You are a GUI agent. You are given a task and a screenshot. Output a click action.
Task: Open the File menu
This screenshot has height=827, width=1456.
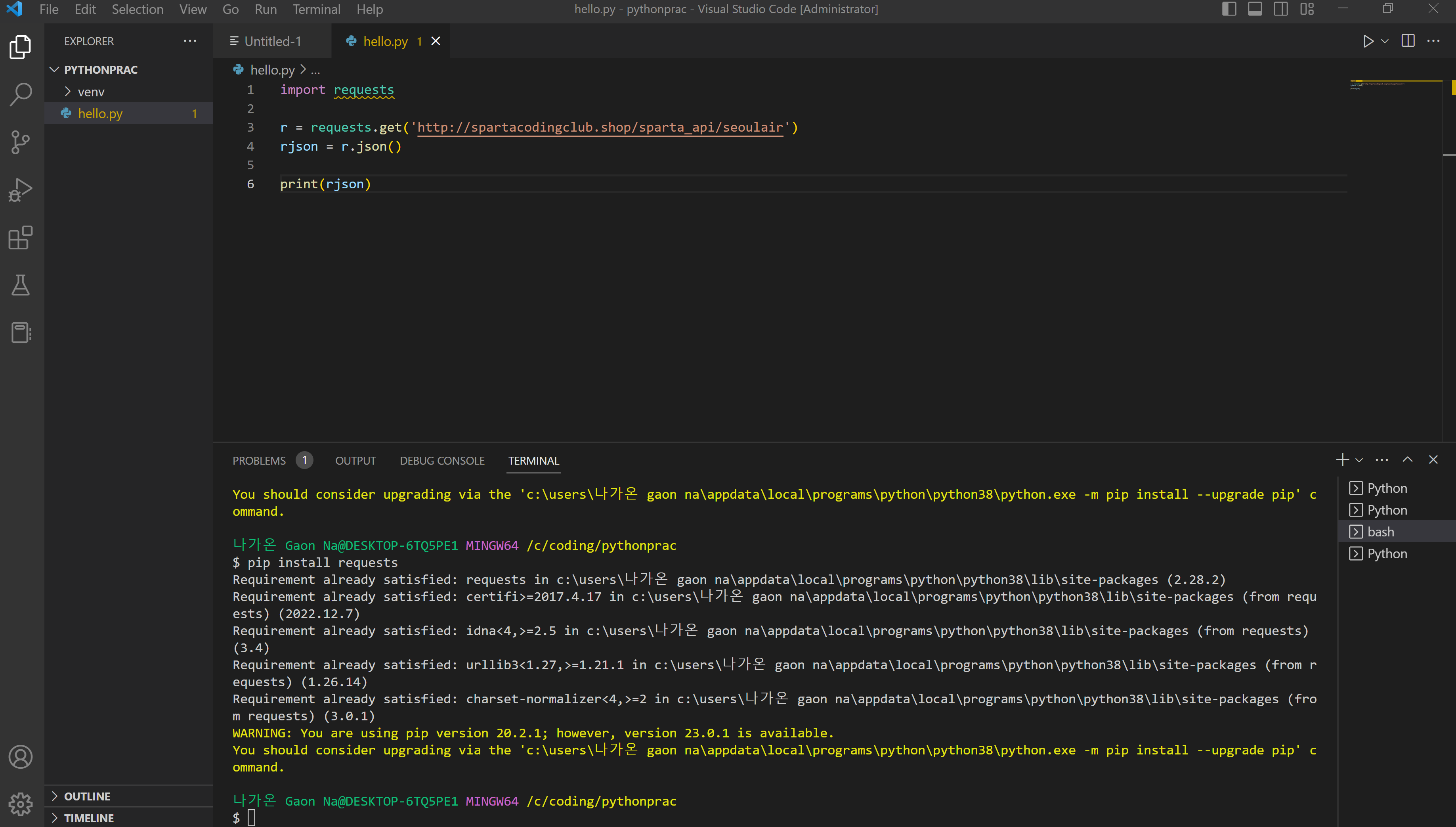click(x=49, y=9)
